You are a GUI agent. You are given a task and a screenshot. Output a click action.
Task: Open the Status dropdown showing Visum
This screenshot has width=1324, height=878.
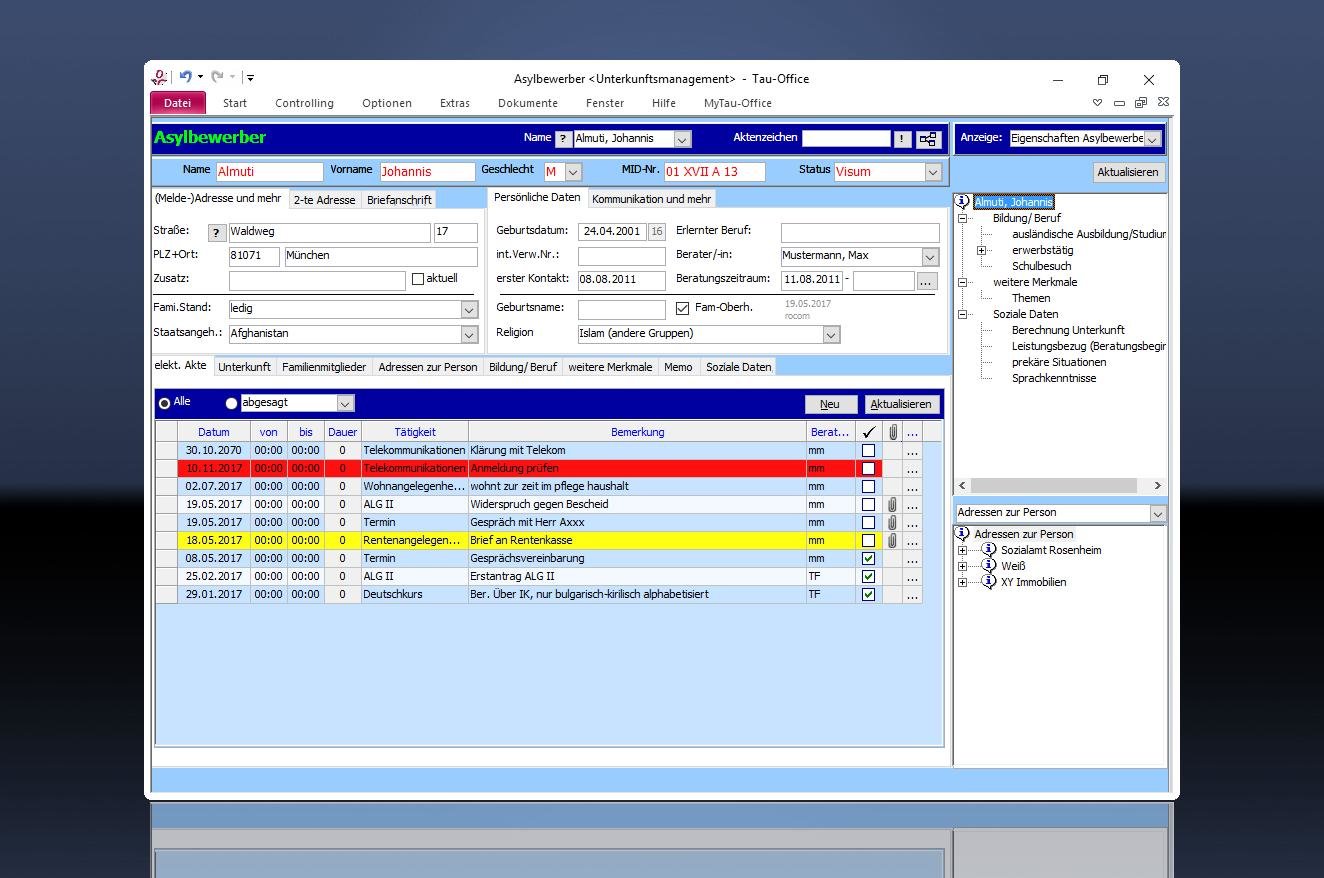[x=932, y=172]
